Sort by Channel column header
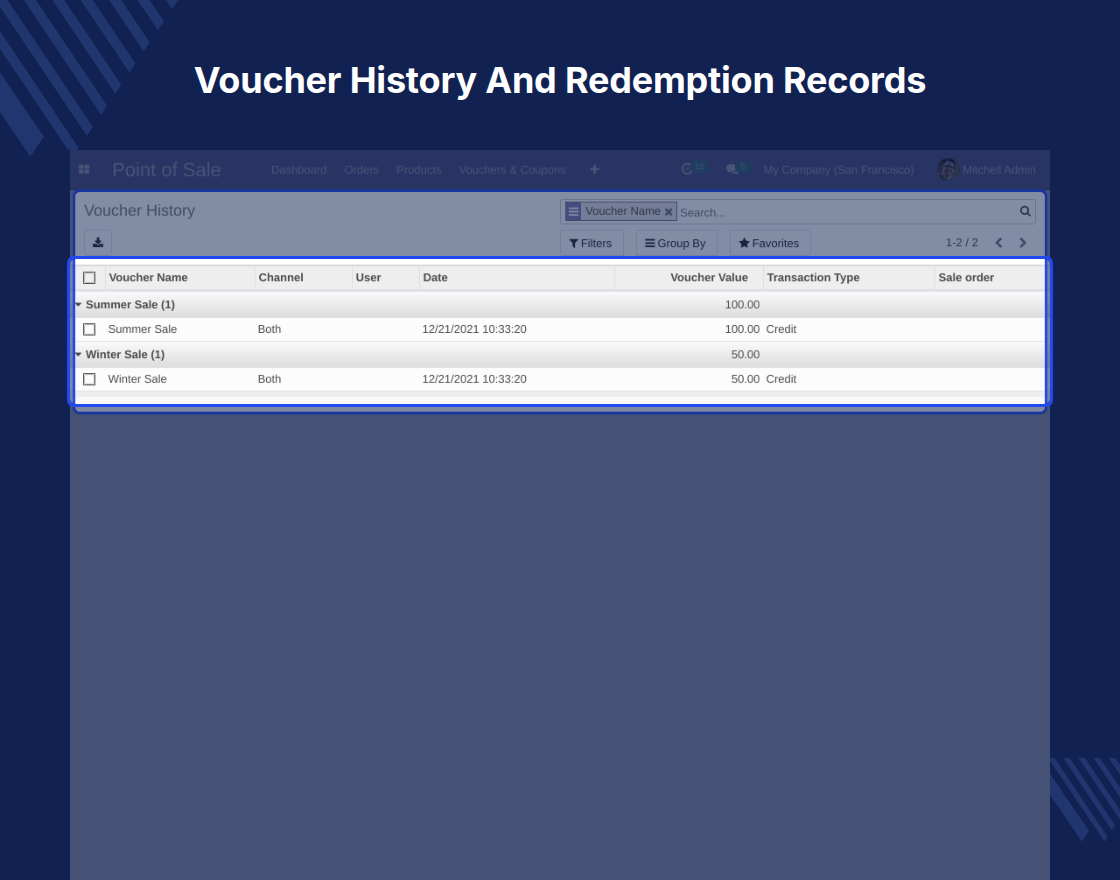 tap(304, 278)
